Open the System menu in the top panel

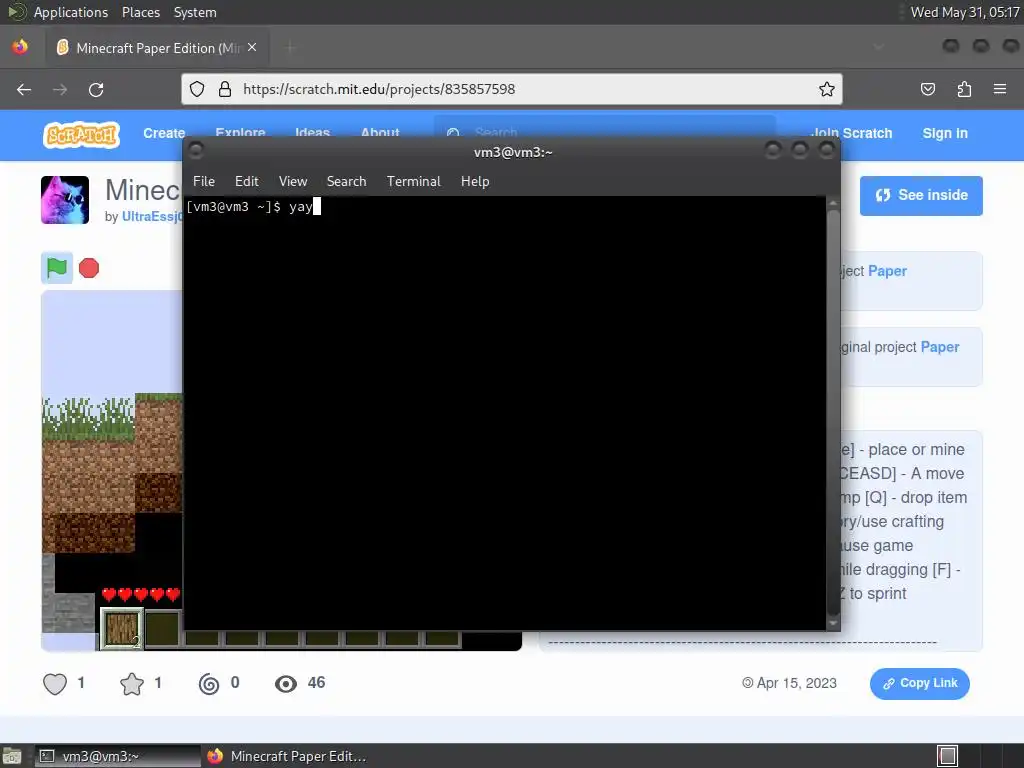195,12
